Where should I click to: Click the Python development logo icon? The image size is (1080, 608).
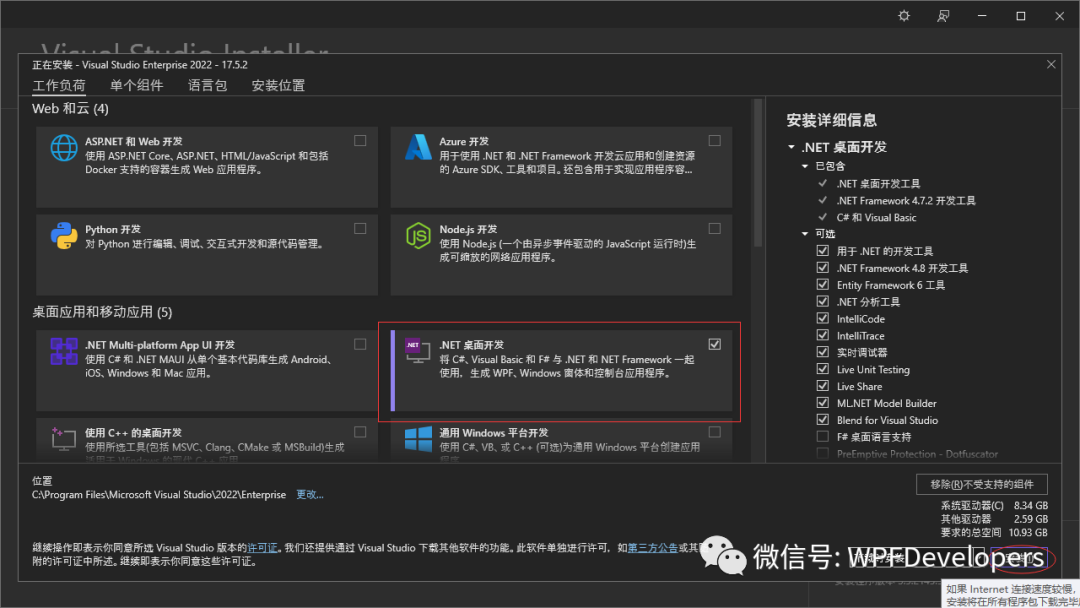(x=63, y=235)
